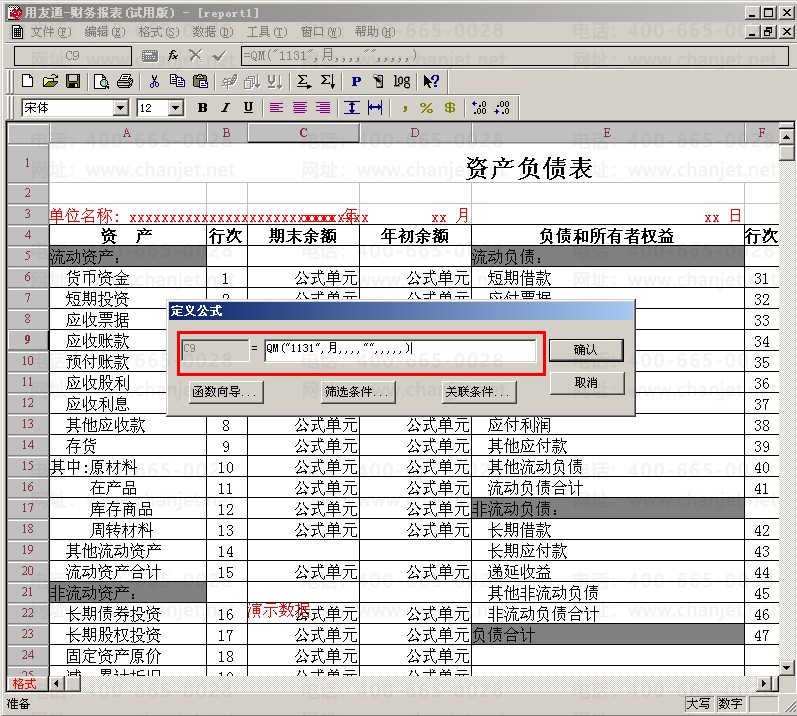The height and width of the screenshot is (716, 797).
Task: Click the log toolbar icon
Action: (402, 81)
